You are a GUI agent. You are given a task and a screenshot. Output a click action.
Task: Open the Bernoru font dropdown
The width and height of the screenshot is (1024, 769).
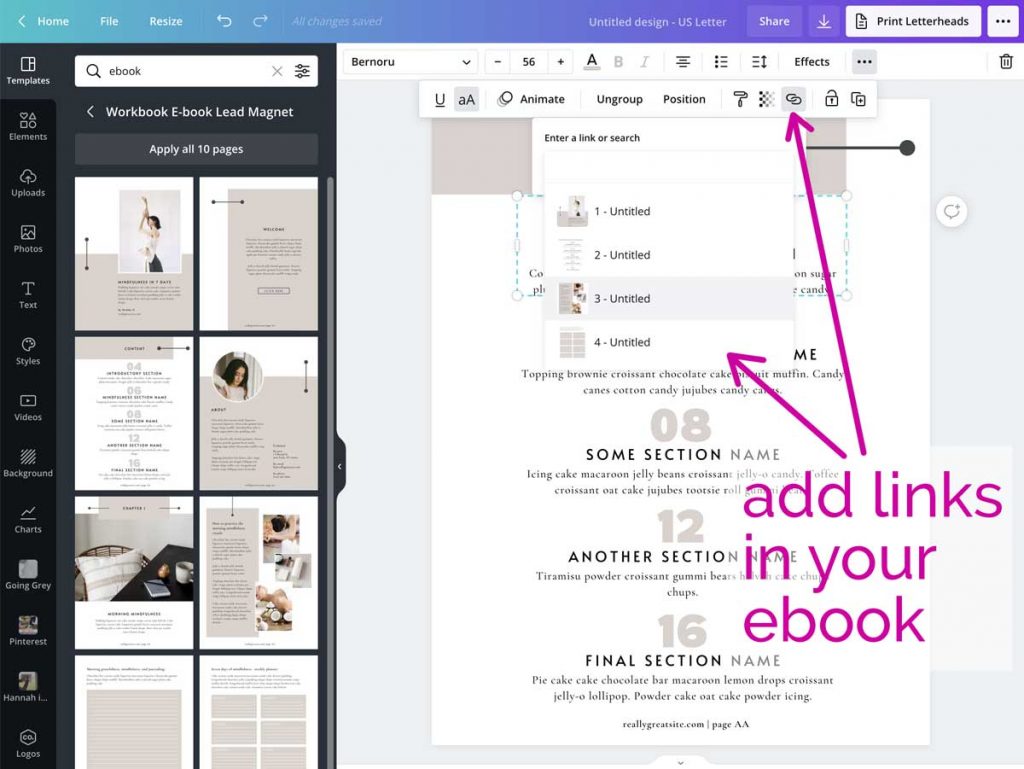(410, 62)
